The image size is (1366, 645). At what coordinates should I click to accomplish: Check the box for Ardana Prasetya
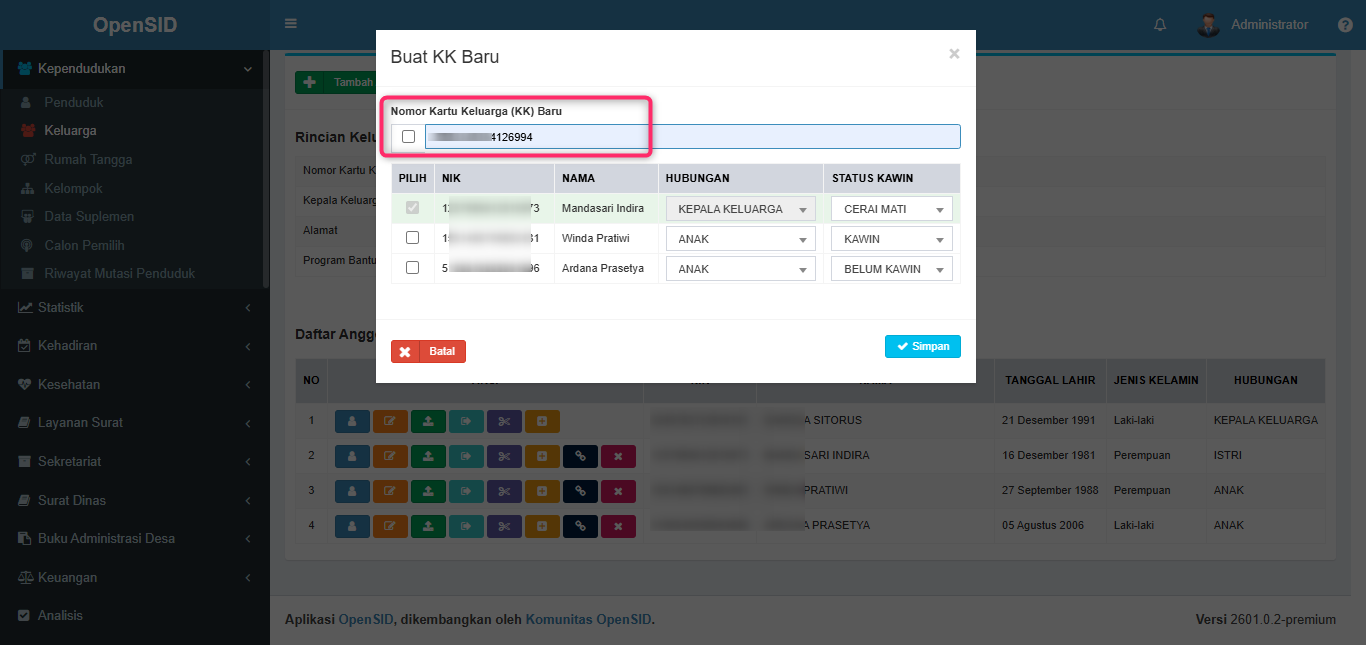pos(412,268)
